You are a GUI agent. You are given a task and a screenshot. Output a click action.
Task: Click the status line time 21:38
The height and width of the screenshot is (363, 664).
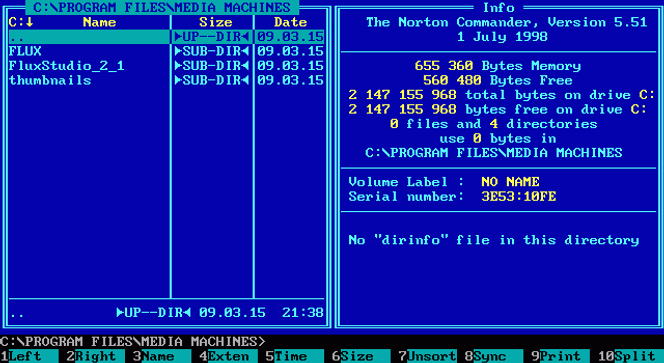[x=303, y=313]
